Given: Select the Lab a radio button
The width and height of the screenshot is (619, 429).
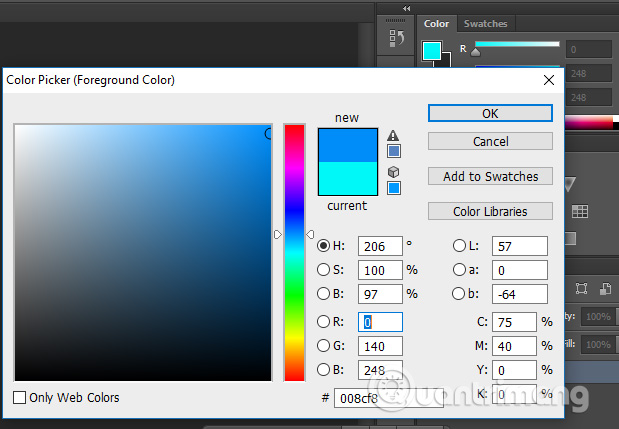Looking at the screenshot, I should (459, 270).
